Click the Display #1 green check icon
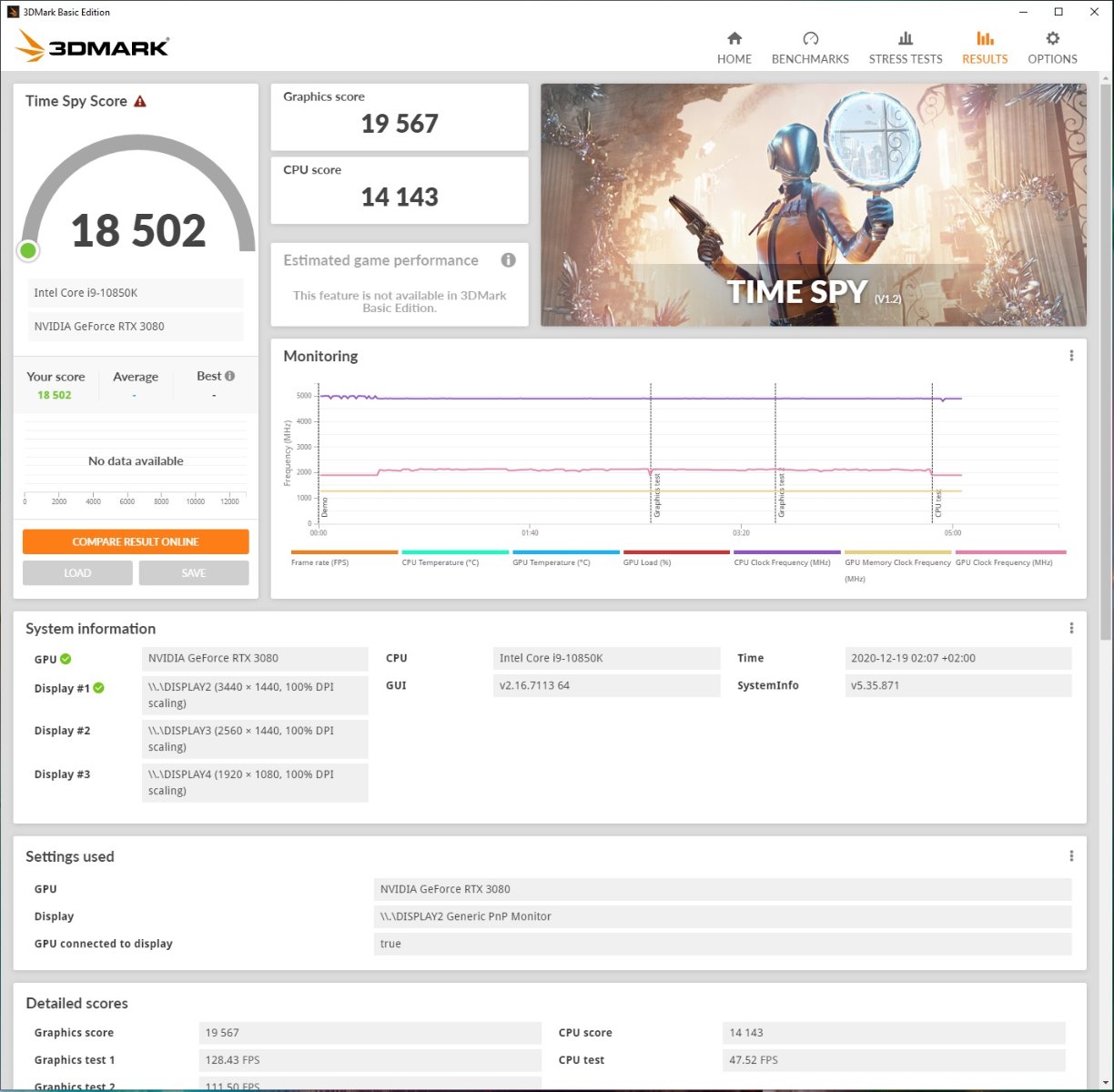 click(99, 688)
